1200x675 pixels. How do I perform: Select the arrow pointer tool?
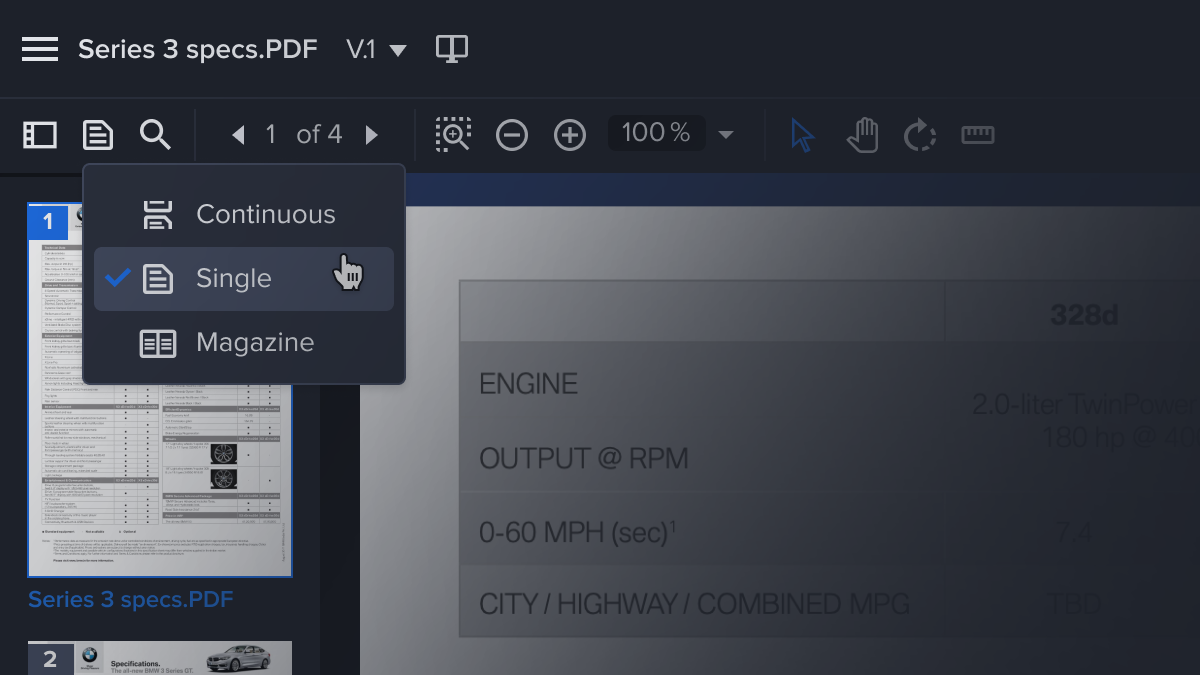tap(802, 135)
